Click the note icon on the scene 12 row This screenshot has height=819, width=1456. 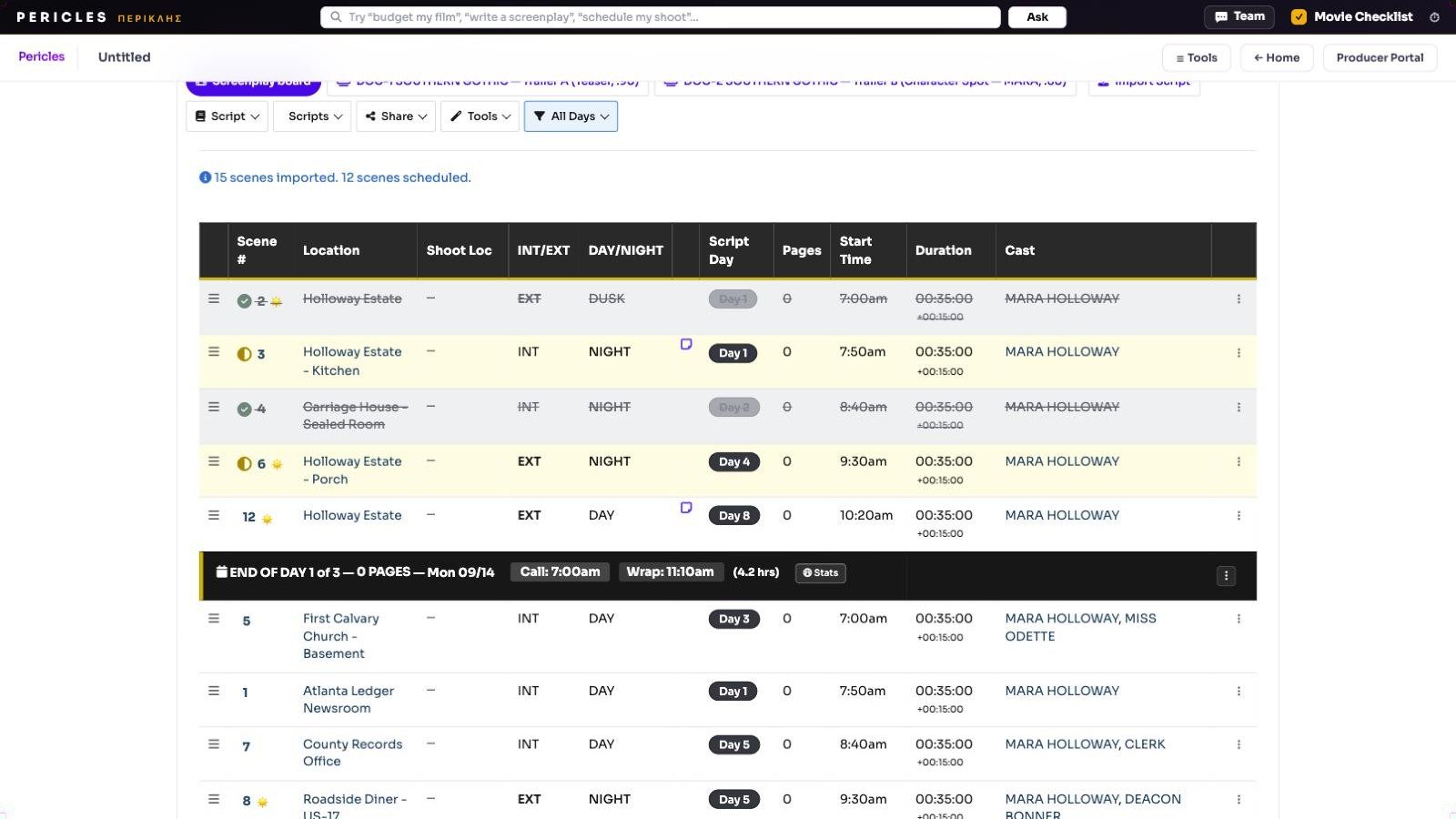[x=686, y=508]
